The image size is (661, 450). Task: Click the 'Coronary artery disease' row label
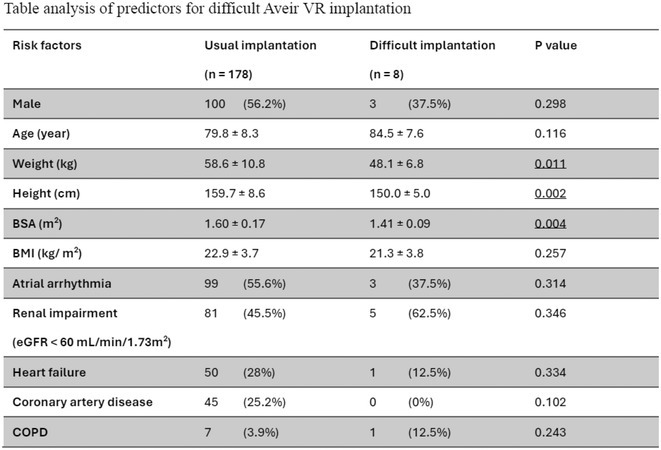click(82, 402)
